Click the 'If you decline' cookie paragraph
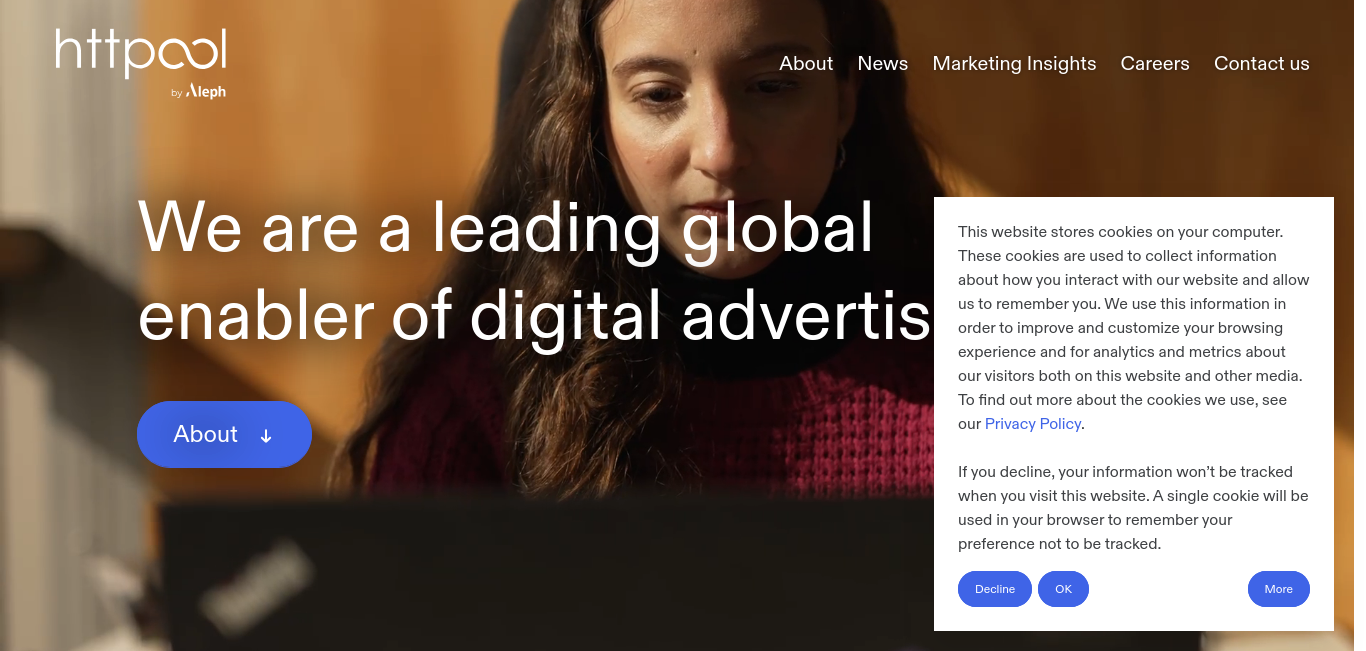The width and height of the screenshot is (1366, 651). 1134,507
